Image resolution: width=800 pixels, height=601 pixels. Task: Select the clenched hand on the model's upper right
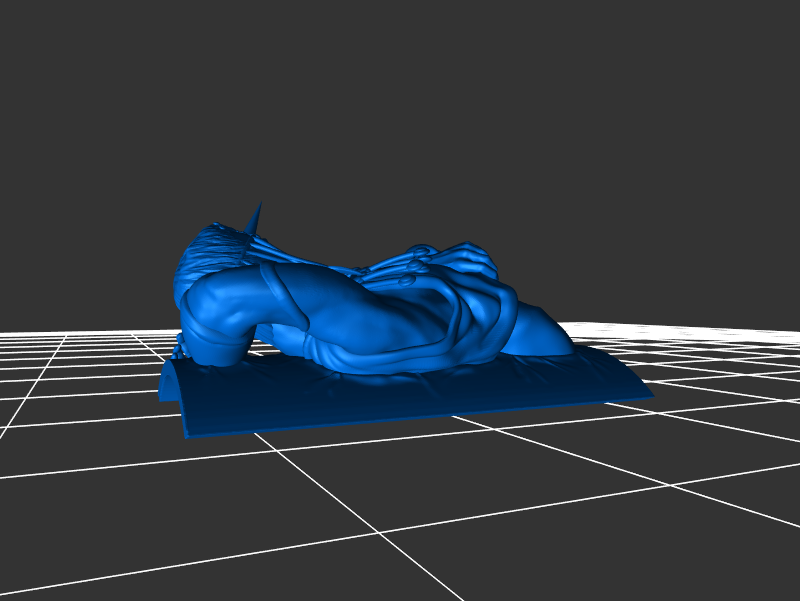coord(470,258)
